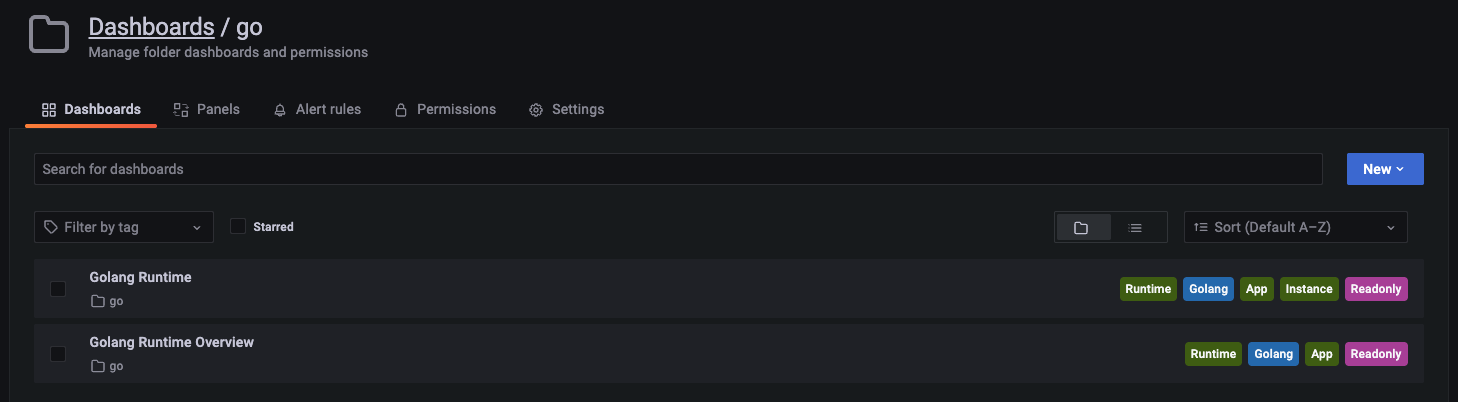Click the tag icon in Filter by tag
This screenshot has height=402, width=1458.
click(51, 228)
